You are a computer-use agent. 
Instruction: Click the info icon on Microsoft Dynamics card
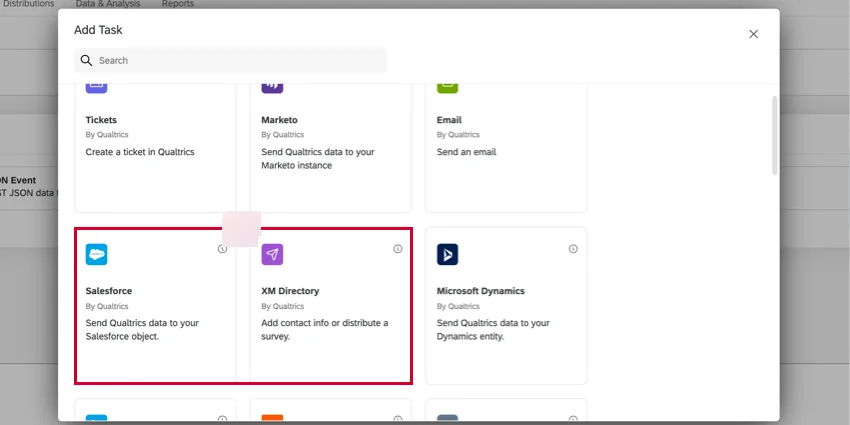[x=573, y=249]
